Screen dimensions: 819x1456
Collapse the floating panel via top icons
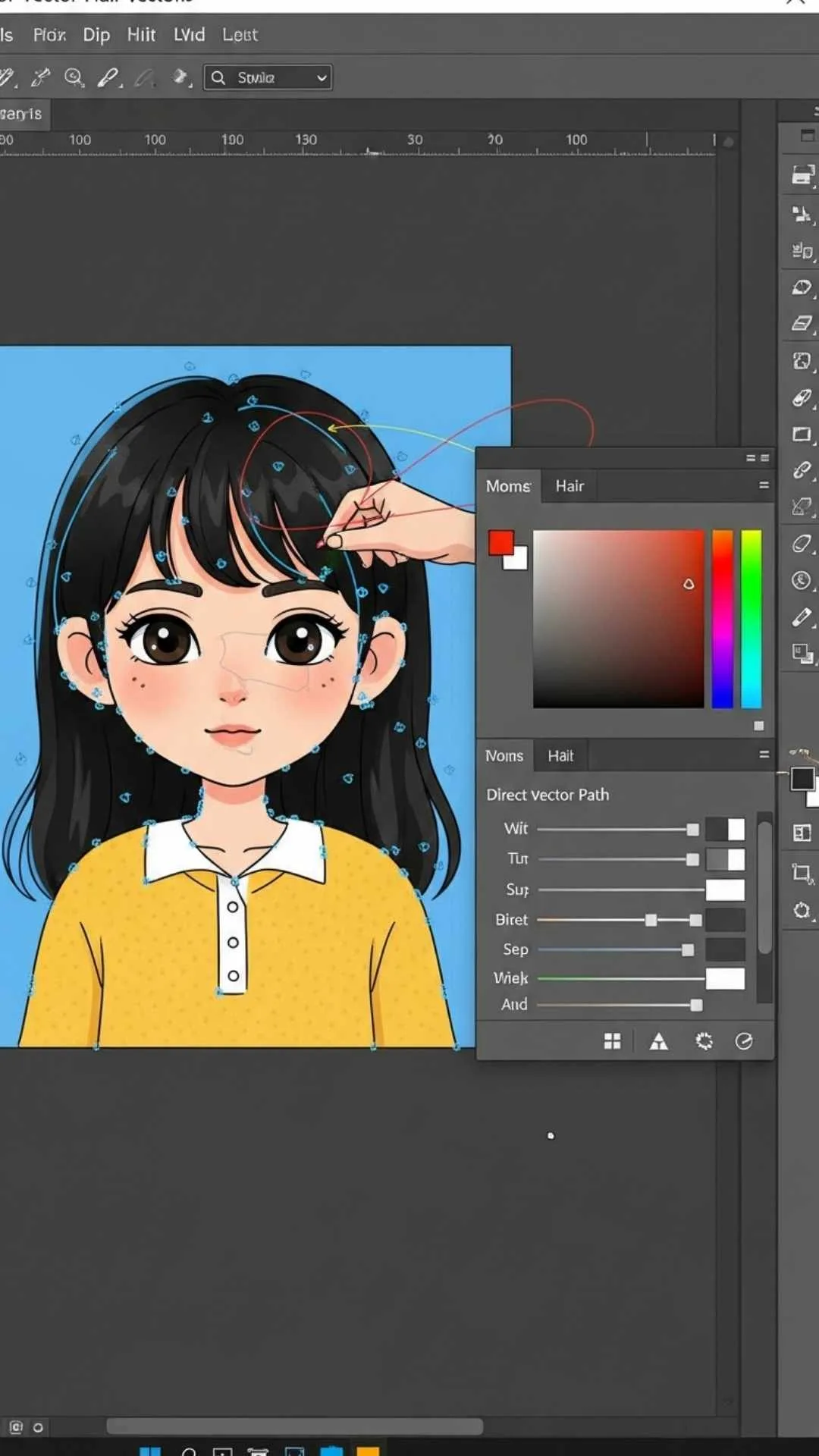[x=758, y=458]
